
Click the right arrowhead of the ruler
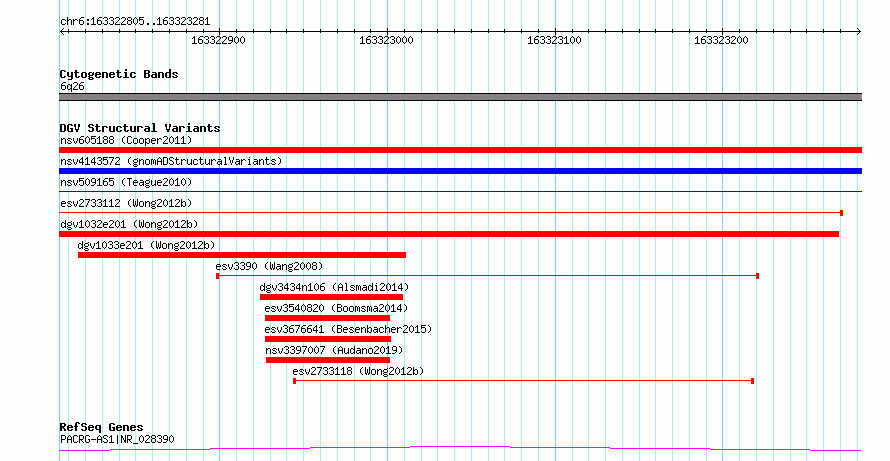(858, 31)
